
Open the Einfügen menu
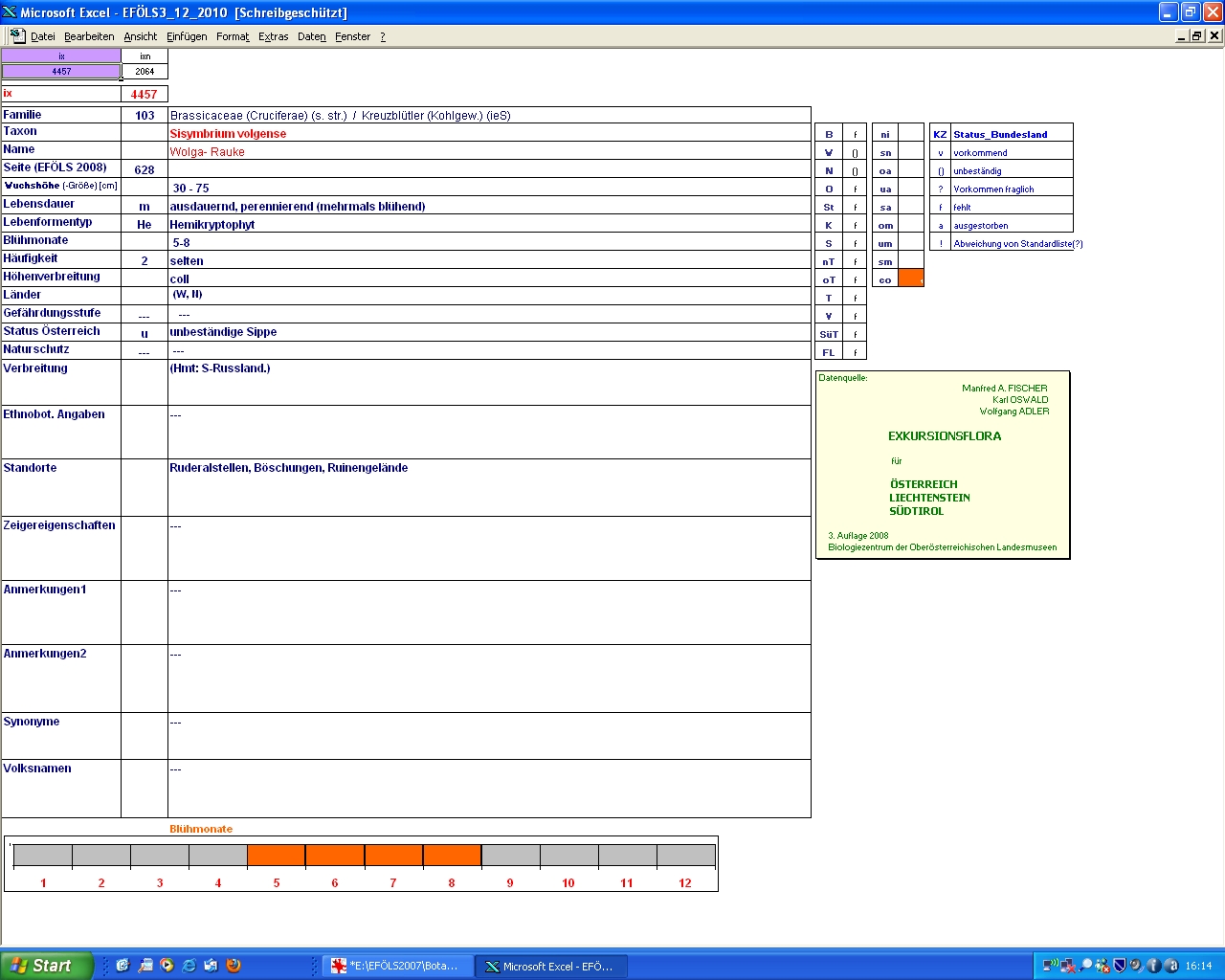[187, 36]
